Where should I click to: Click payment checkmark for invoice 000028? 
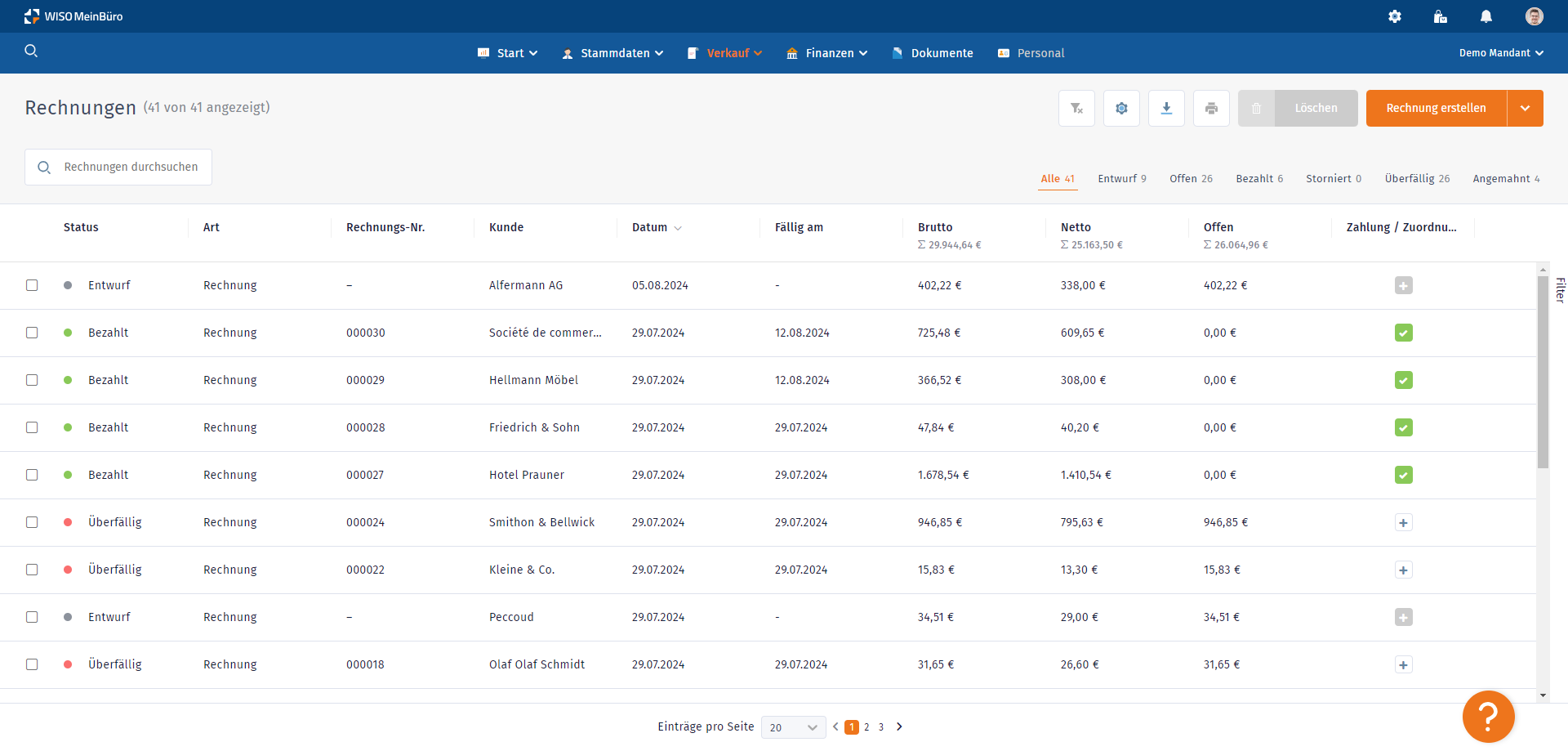[x=1403, y=427]
